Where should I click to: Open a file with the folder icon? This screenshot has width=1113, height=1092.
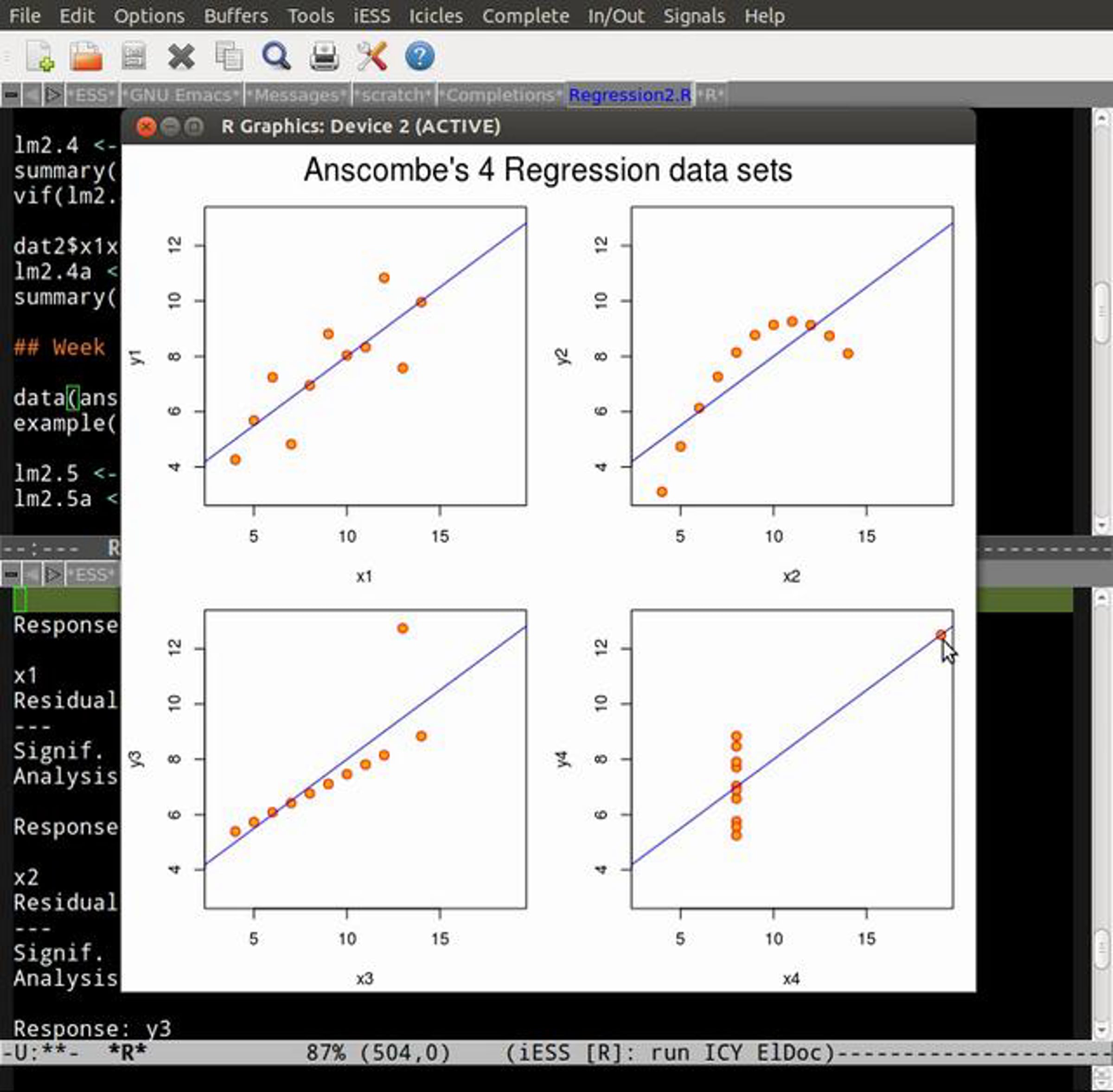[86, 57]
